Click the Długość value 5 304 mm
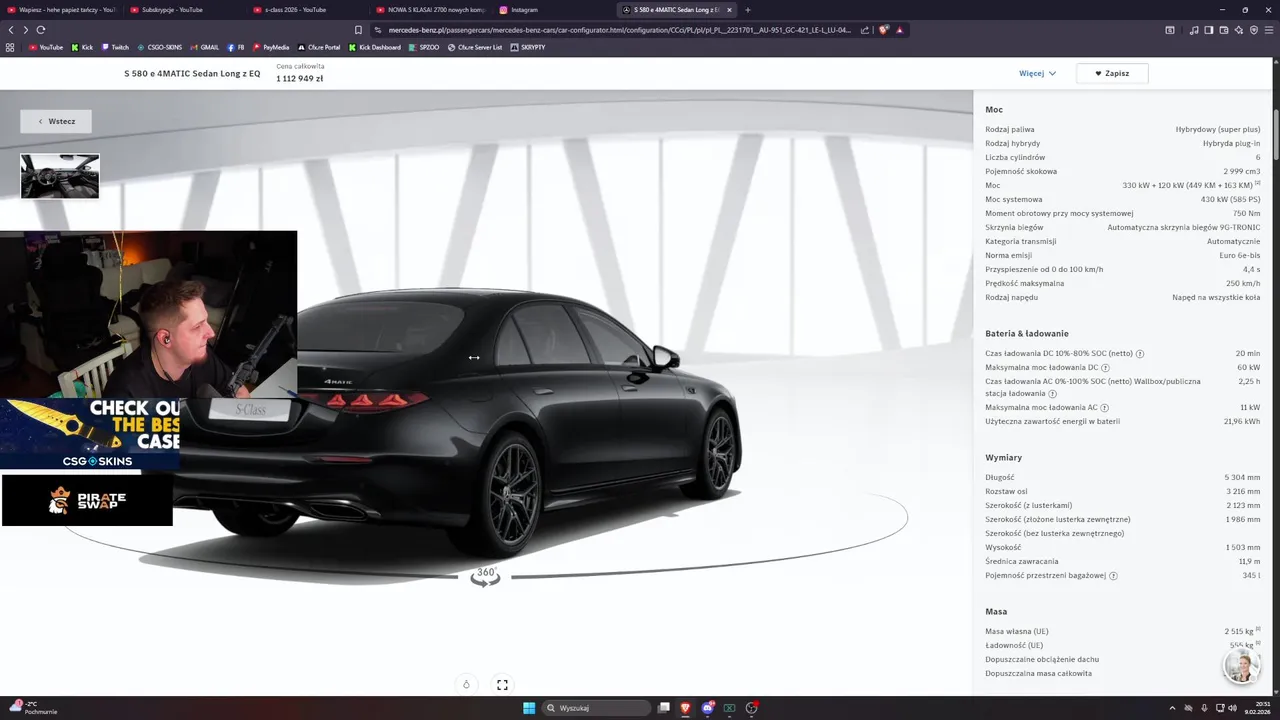The width and height of the screenshot is (1280, 720). 1242,477
